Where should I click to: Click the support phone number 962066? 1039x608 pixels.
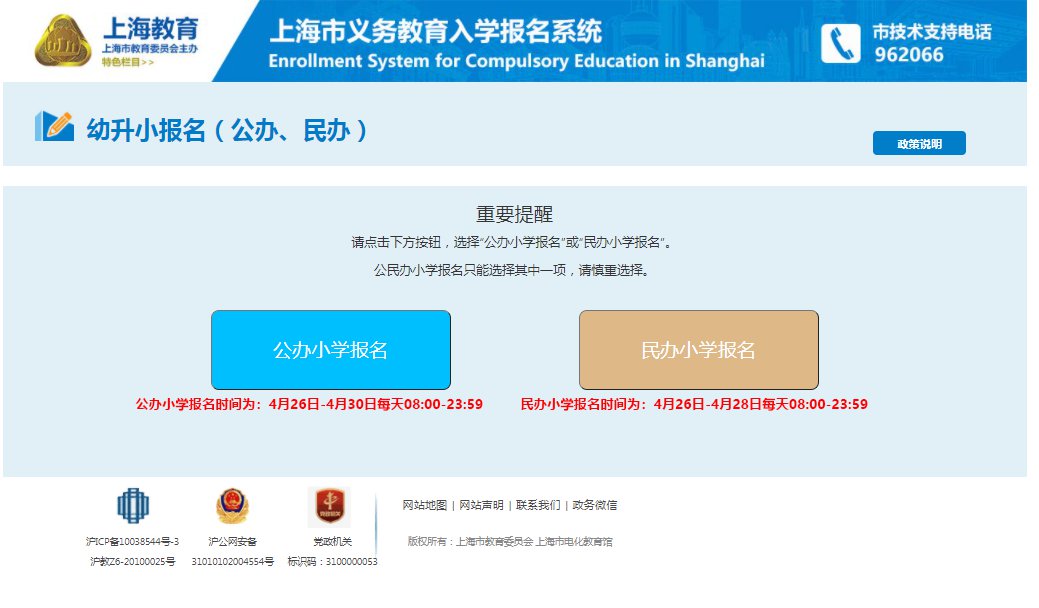click(x=912, y=55)
